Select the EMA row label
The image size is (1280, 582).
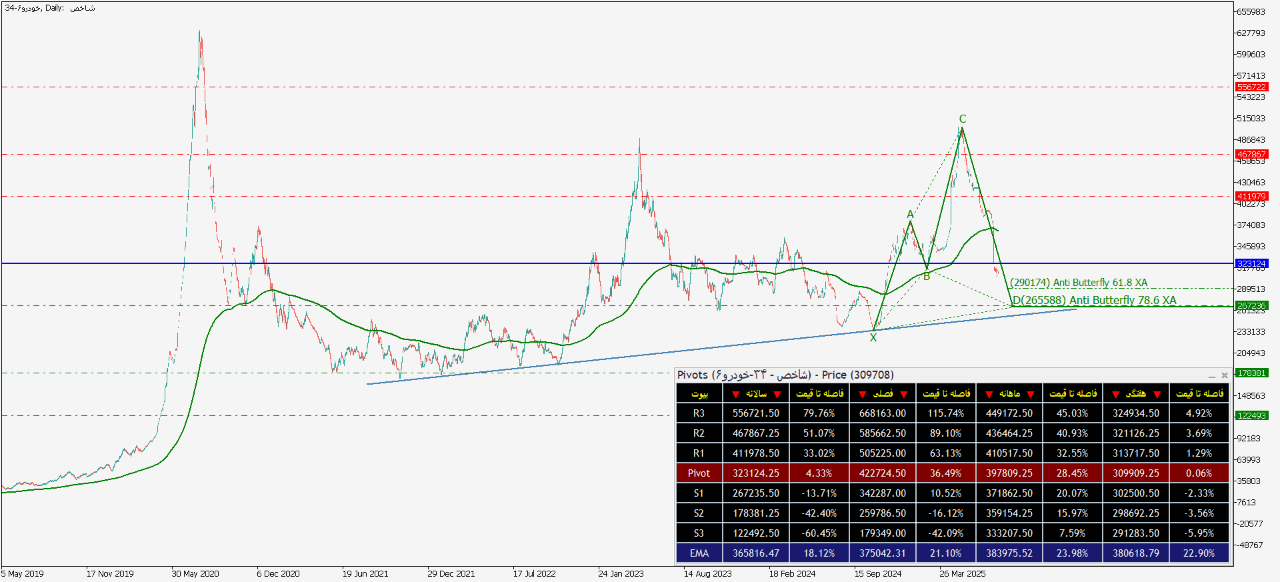(697, 552)
